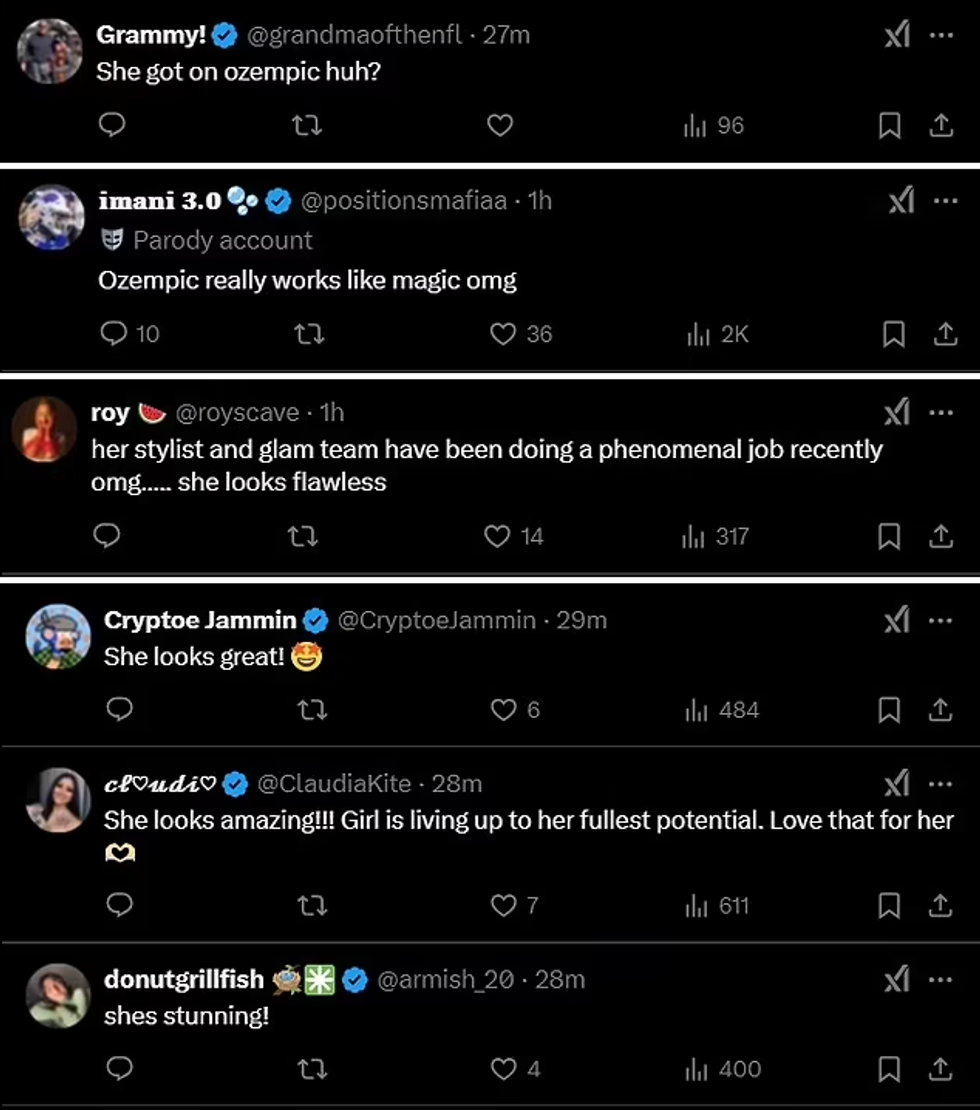This screenshot has width=980, height=1110.
Task: Open the @positionsmafiaa profile handle
Action: [403, 201]
